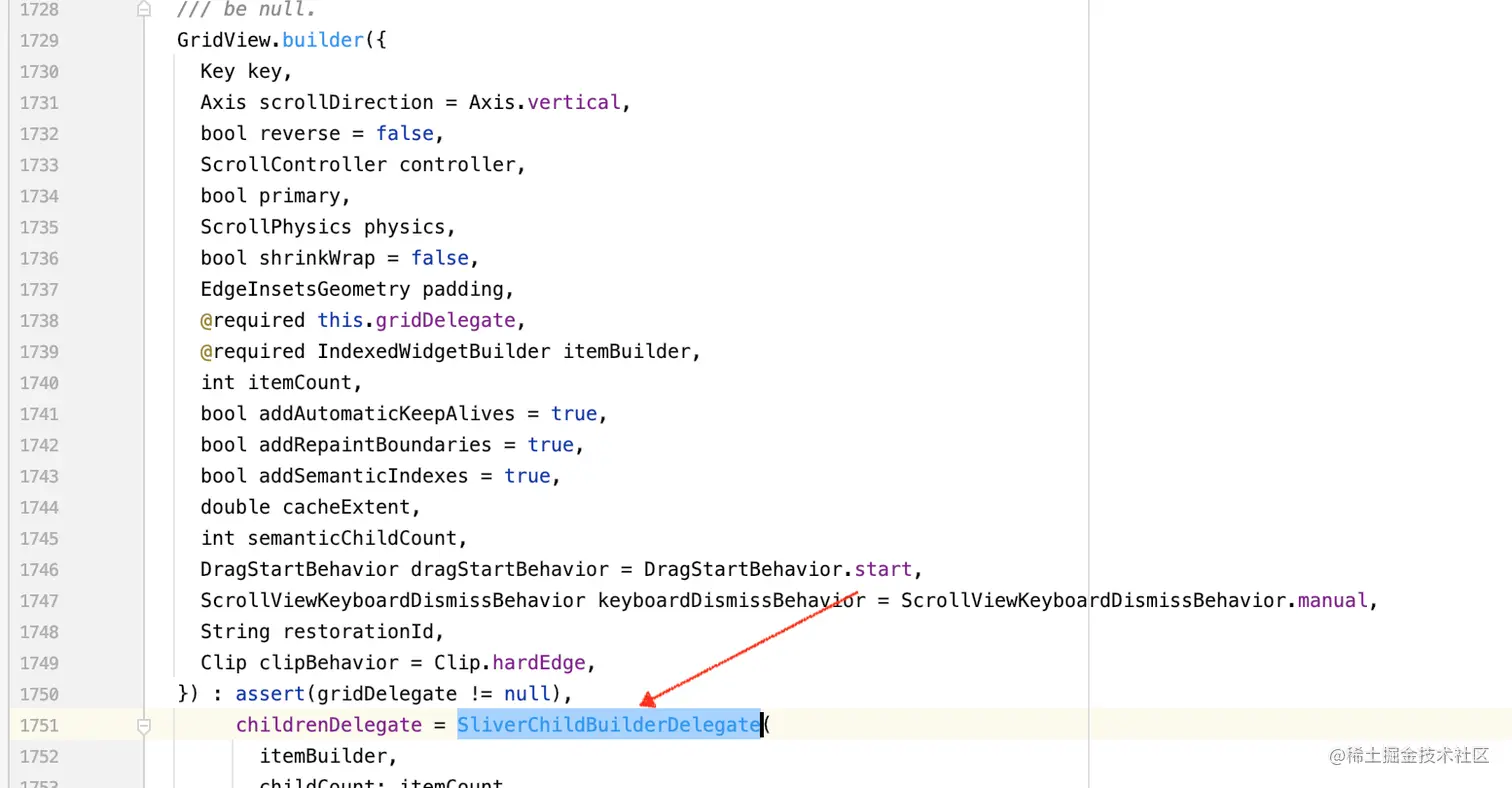This screenshot has height=788, width=1512.
Task: Click 'null' inside the assert statement
Action: point(527,693)
